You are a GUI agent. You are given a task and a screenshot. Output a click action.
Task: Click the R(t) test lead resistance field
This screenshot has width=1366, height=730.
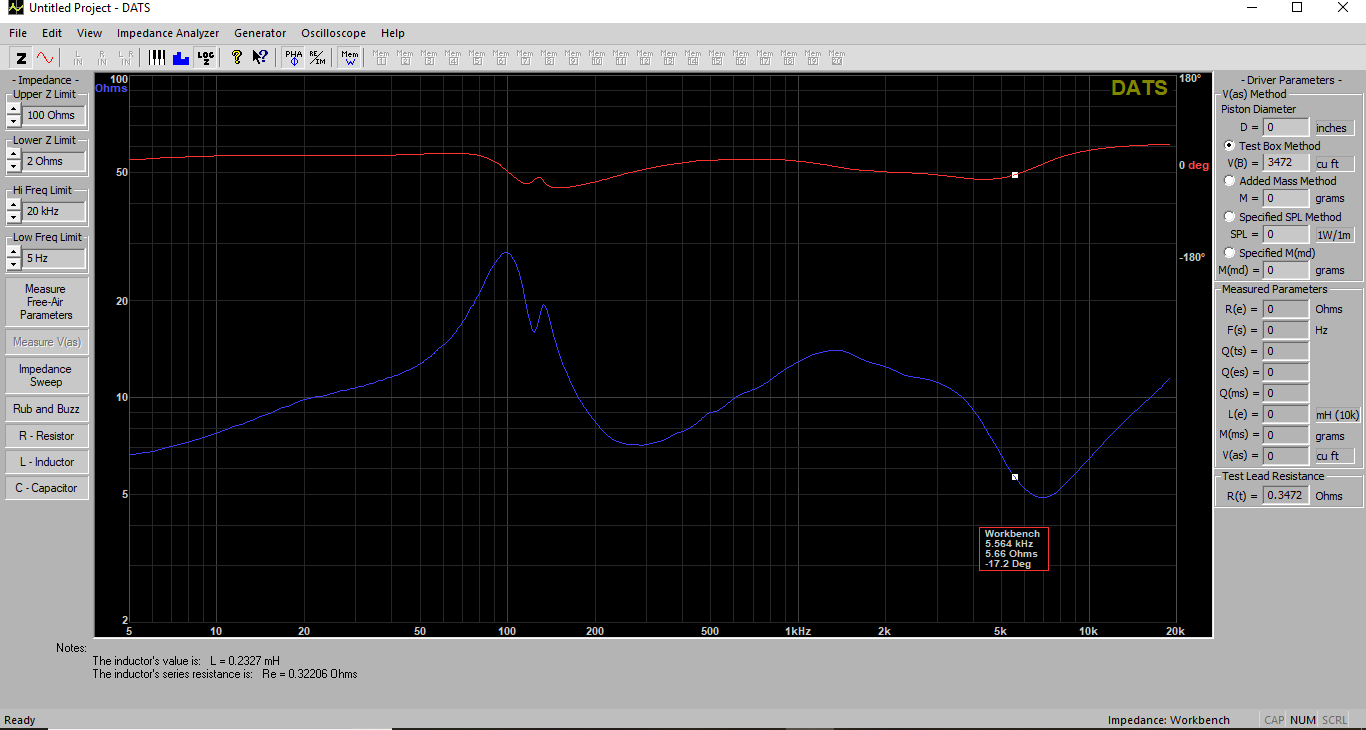click(1286, 495)
